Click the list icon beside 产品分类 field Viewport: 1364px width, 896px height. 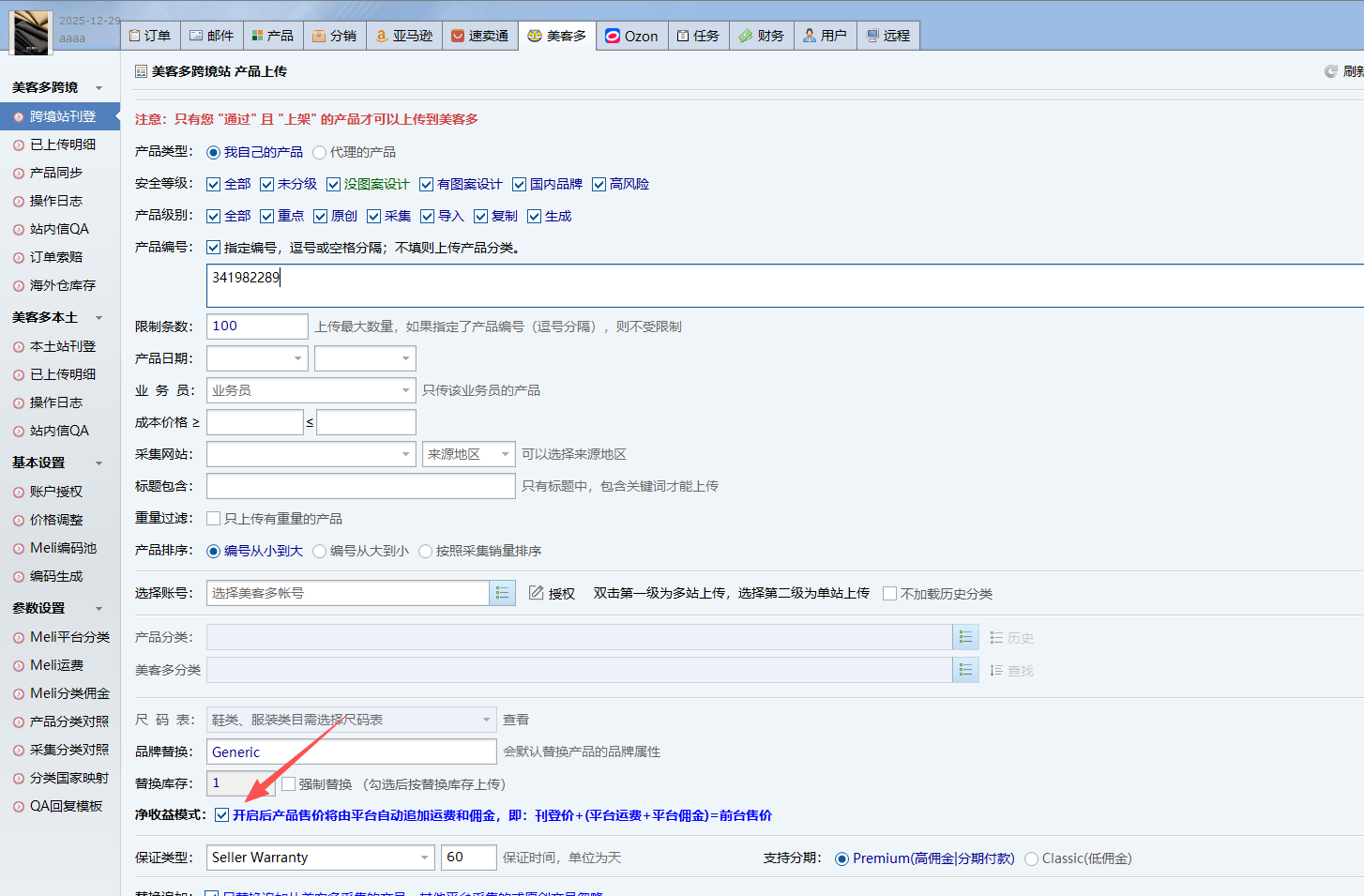click(x=965, y=637)
